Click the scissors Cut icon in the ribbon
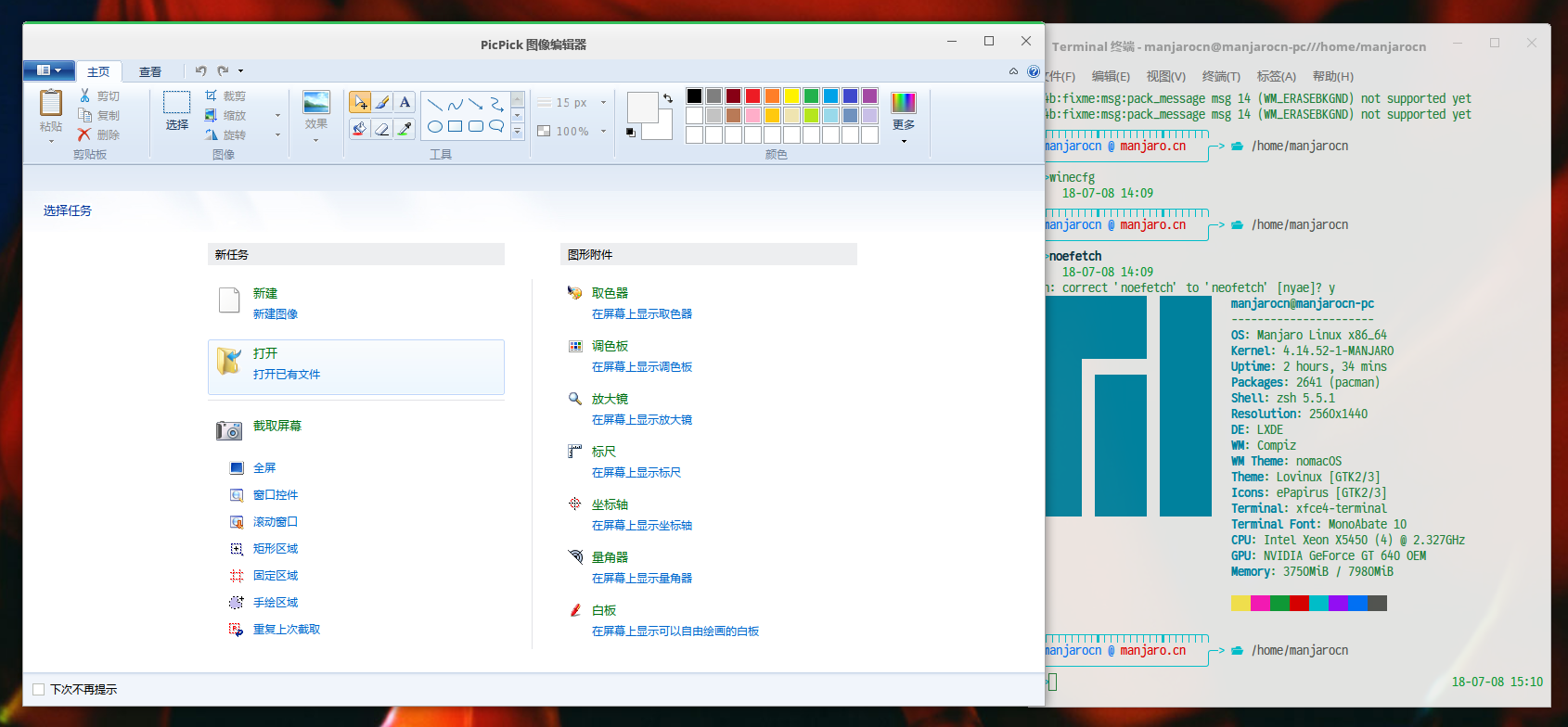 pos(85,96)
